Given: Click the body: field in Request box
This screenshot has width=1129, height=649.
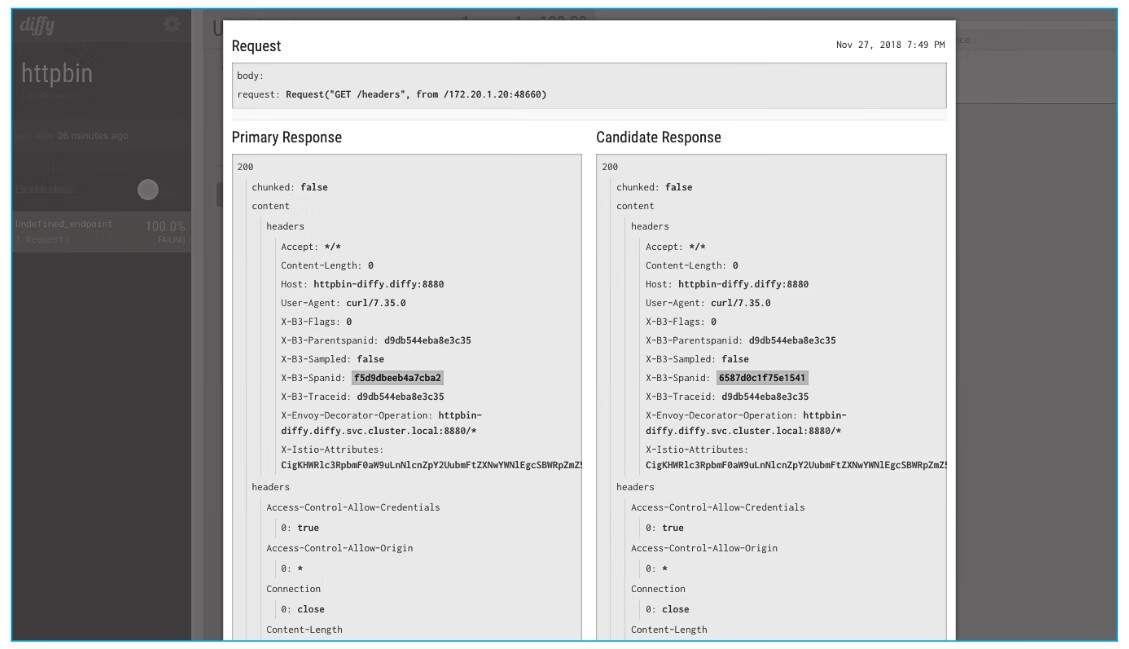Looking at the screenshot, I should click(251, 76).
